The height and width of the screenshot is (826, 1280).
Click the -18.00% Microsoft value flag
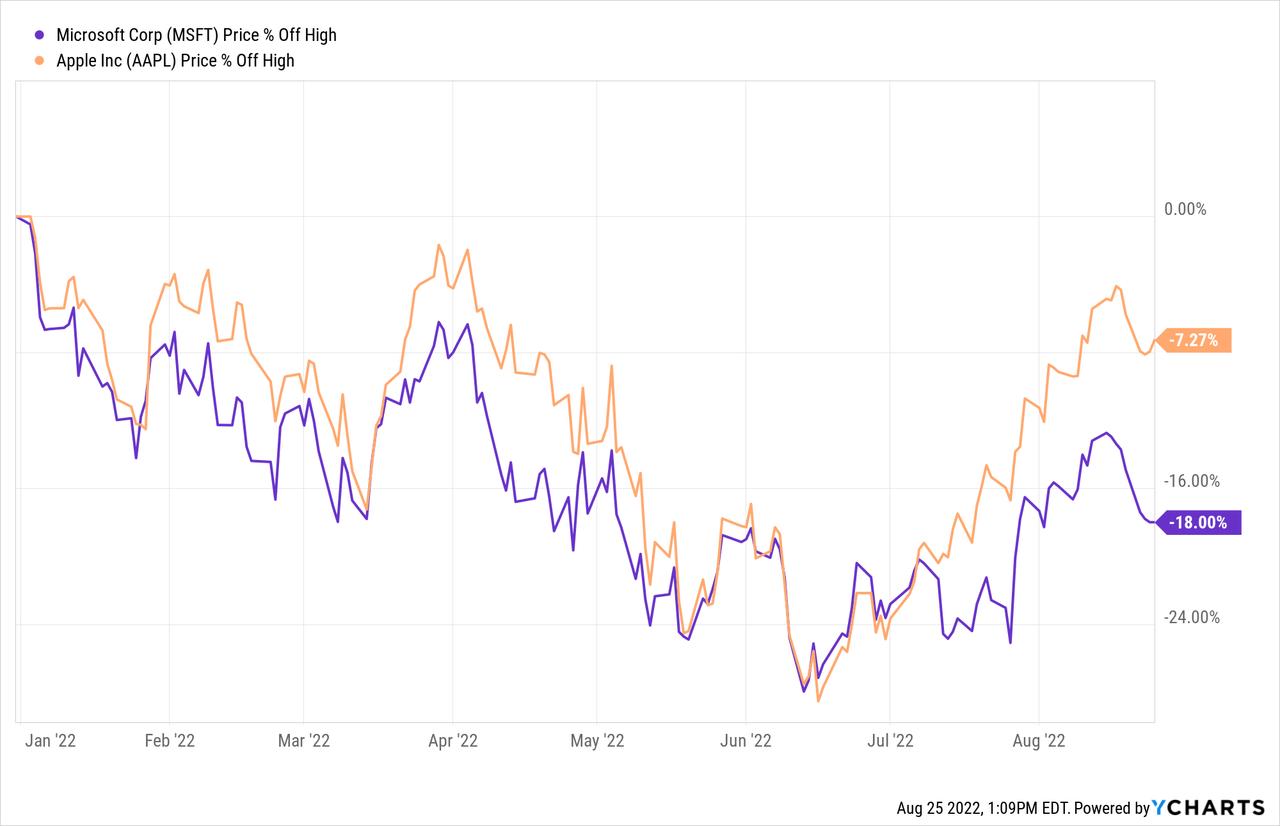1197,521
